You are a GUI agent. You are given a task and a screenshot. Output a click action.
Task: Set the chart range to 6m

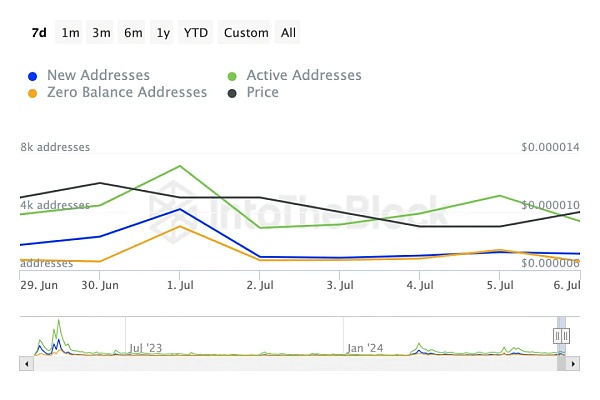click(133, 33)
